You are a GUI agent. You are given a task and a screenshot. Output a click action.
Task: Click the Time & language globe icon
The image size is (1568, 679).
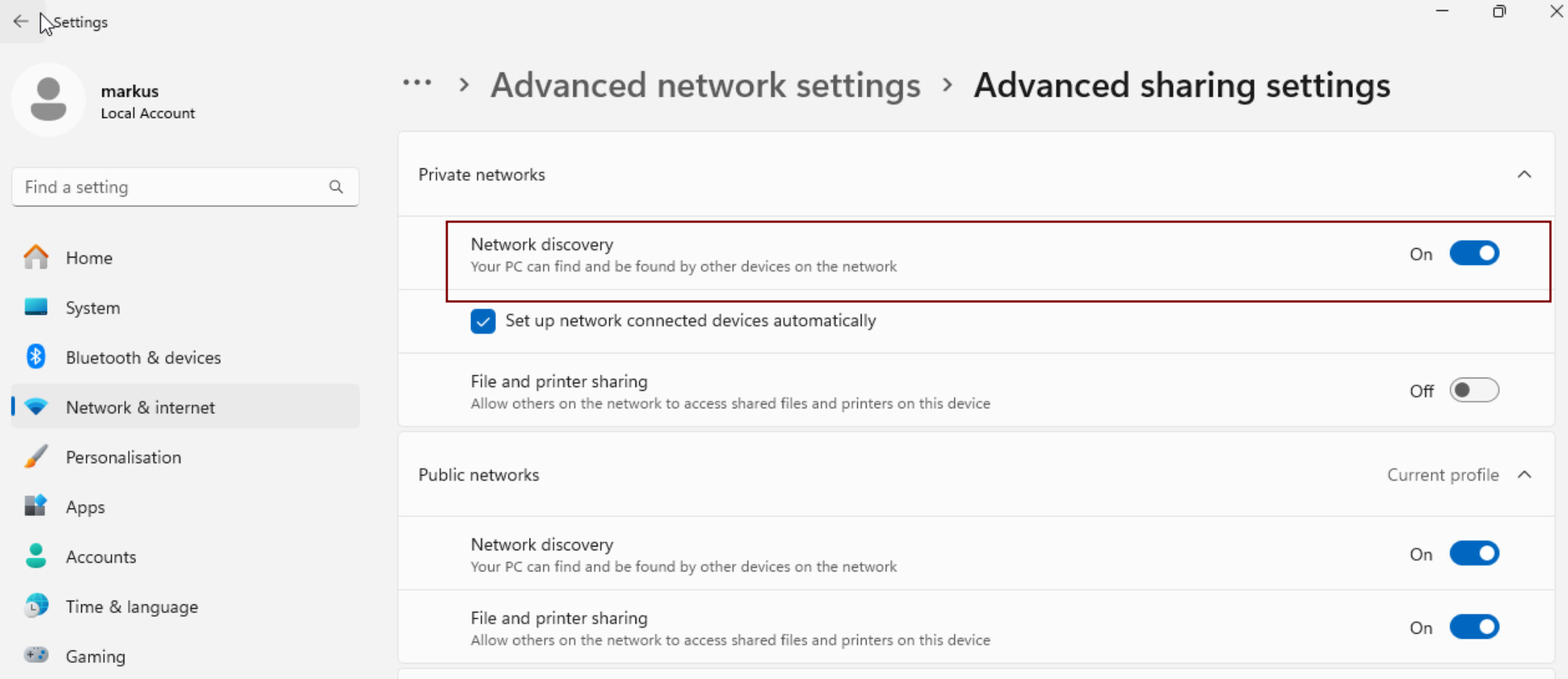click(36, 606)
